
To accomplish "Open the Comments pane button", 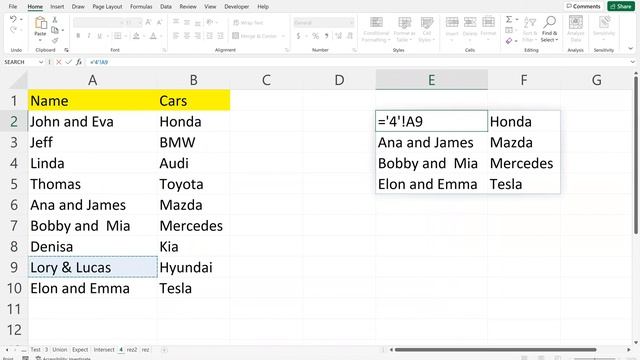I will tap(583, 6).
